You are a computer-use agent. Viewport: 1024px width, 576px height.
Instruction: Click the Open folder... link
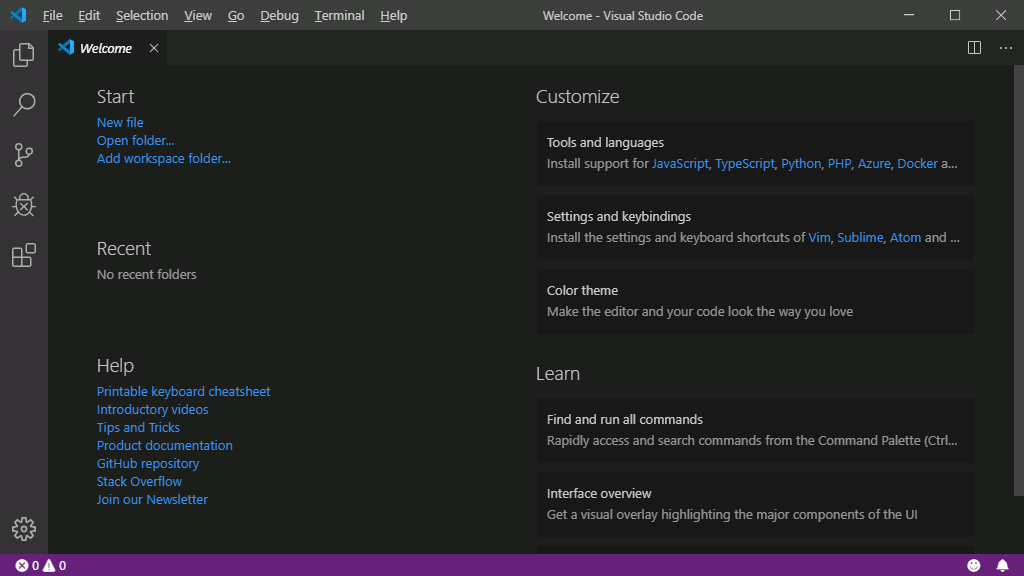(x=135, y=140)
